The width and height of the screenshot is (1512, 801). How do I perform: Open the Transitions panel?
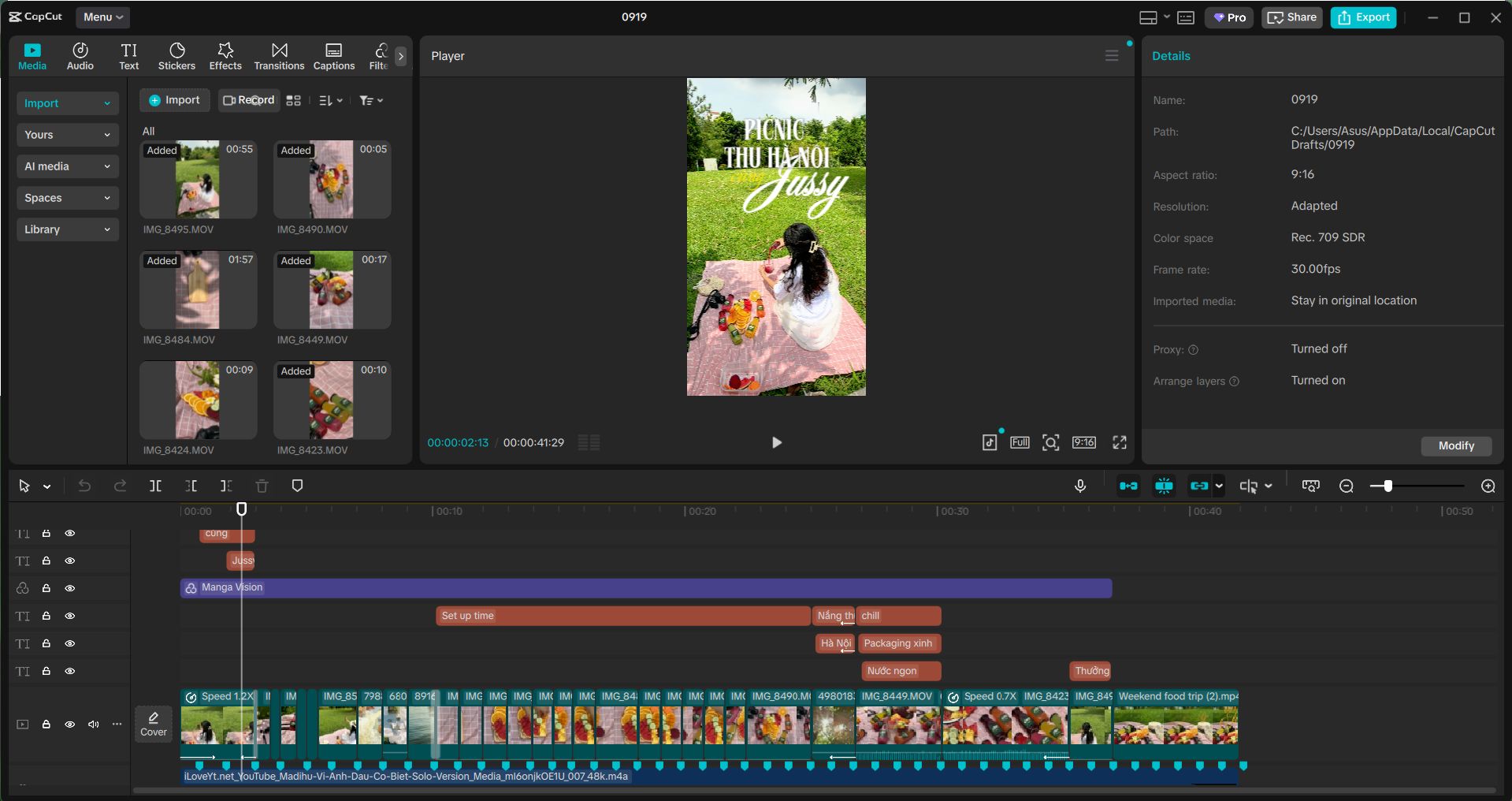tap(279, 57)
